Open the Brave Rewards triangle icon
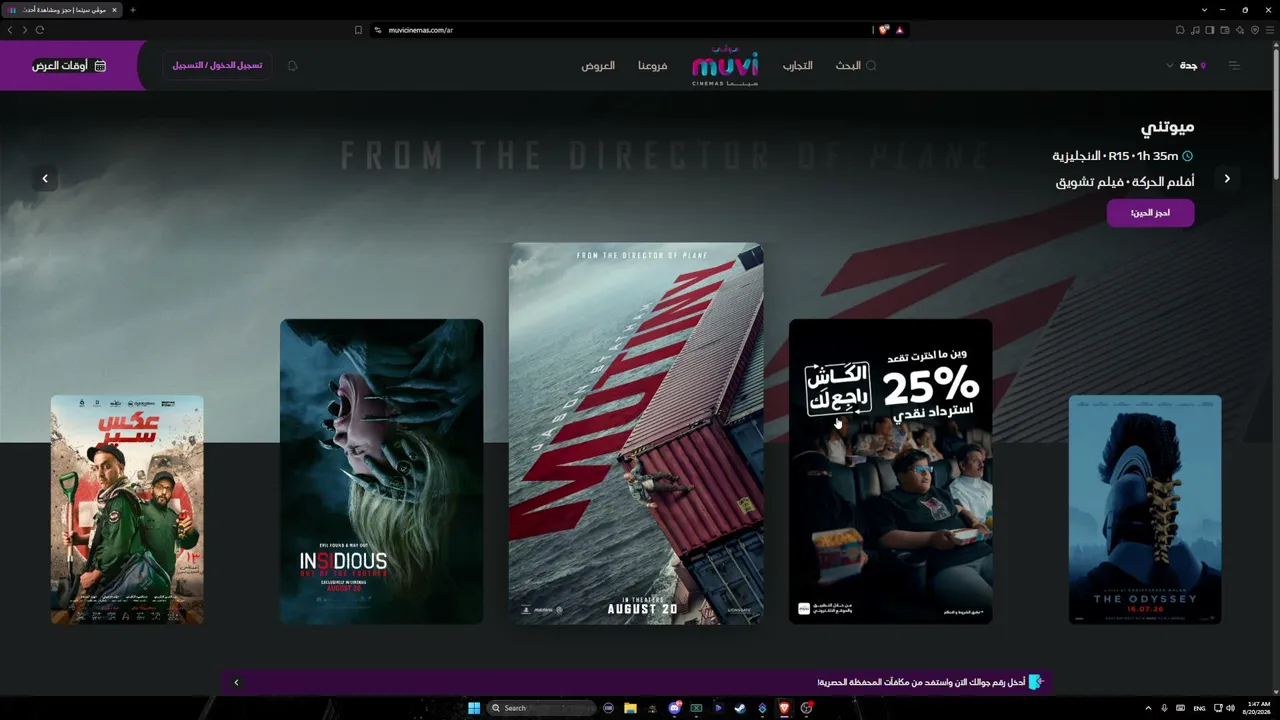1280x720 pixels. [x=900, y=30]
